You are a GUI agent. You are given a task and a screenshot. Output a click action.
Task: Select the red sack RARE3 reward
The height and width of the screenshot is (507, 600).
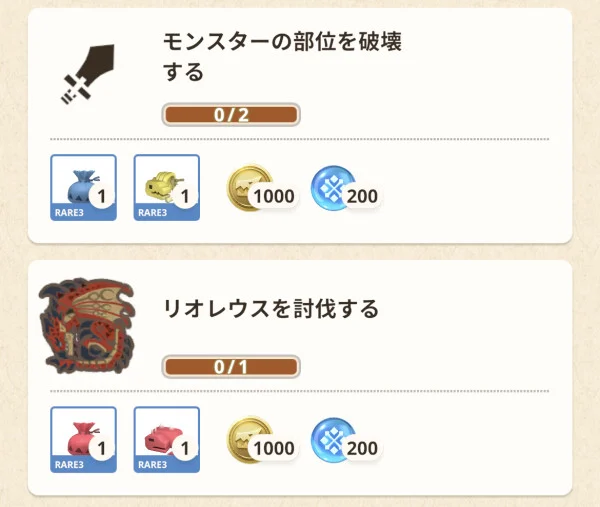(x=83, y=439)
